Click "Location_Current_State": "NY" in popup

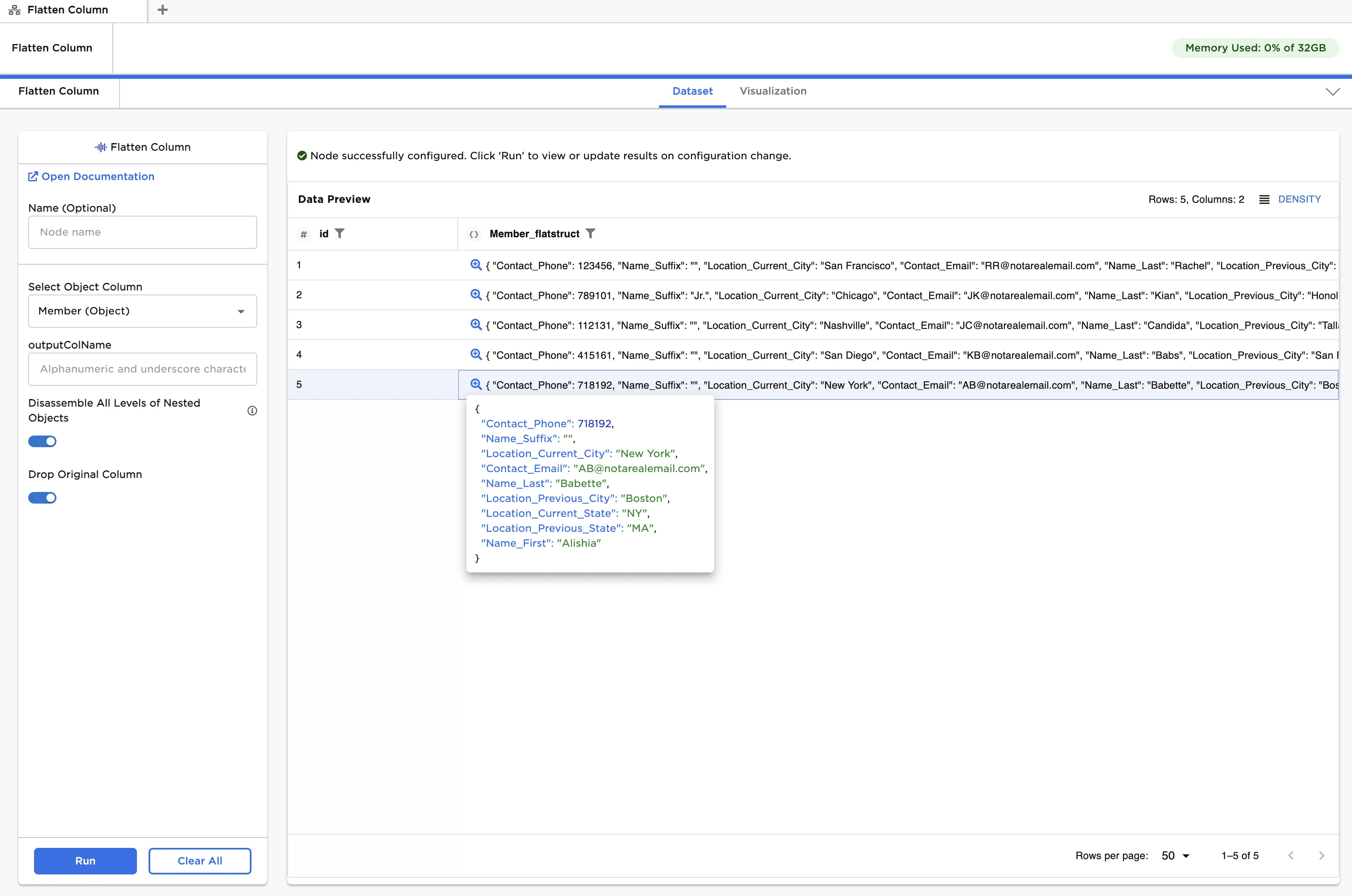(x=565, y=513)
